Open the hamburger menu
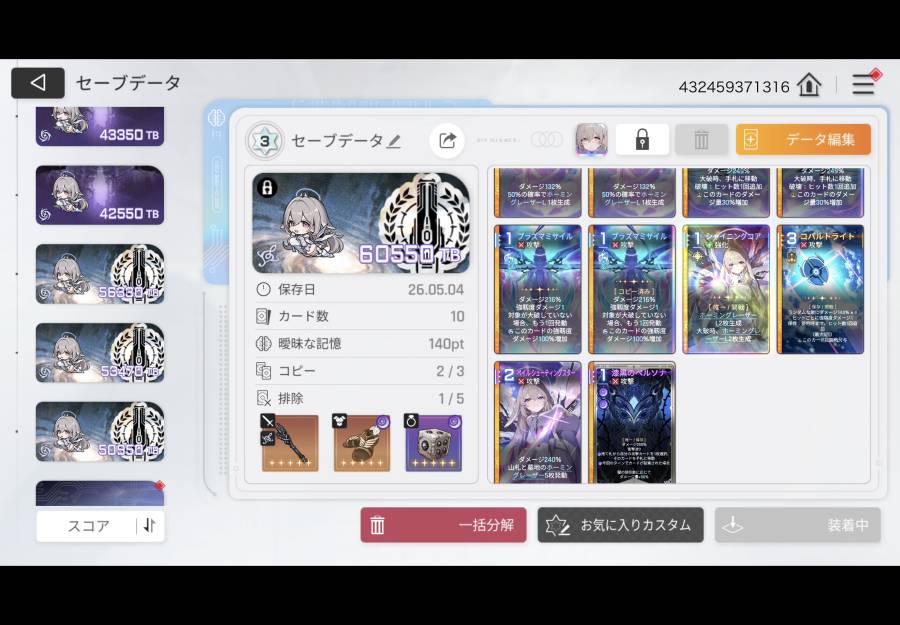Screen dimensions: 900x625 tap(863, 84)
